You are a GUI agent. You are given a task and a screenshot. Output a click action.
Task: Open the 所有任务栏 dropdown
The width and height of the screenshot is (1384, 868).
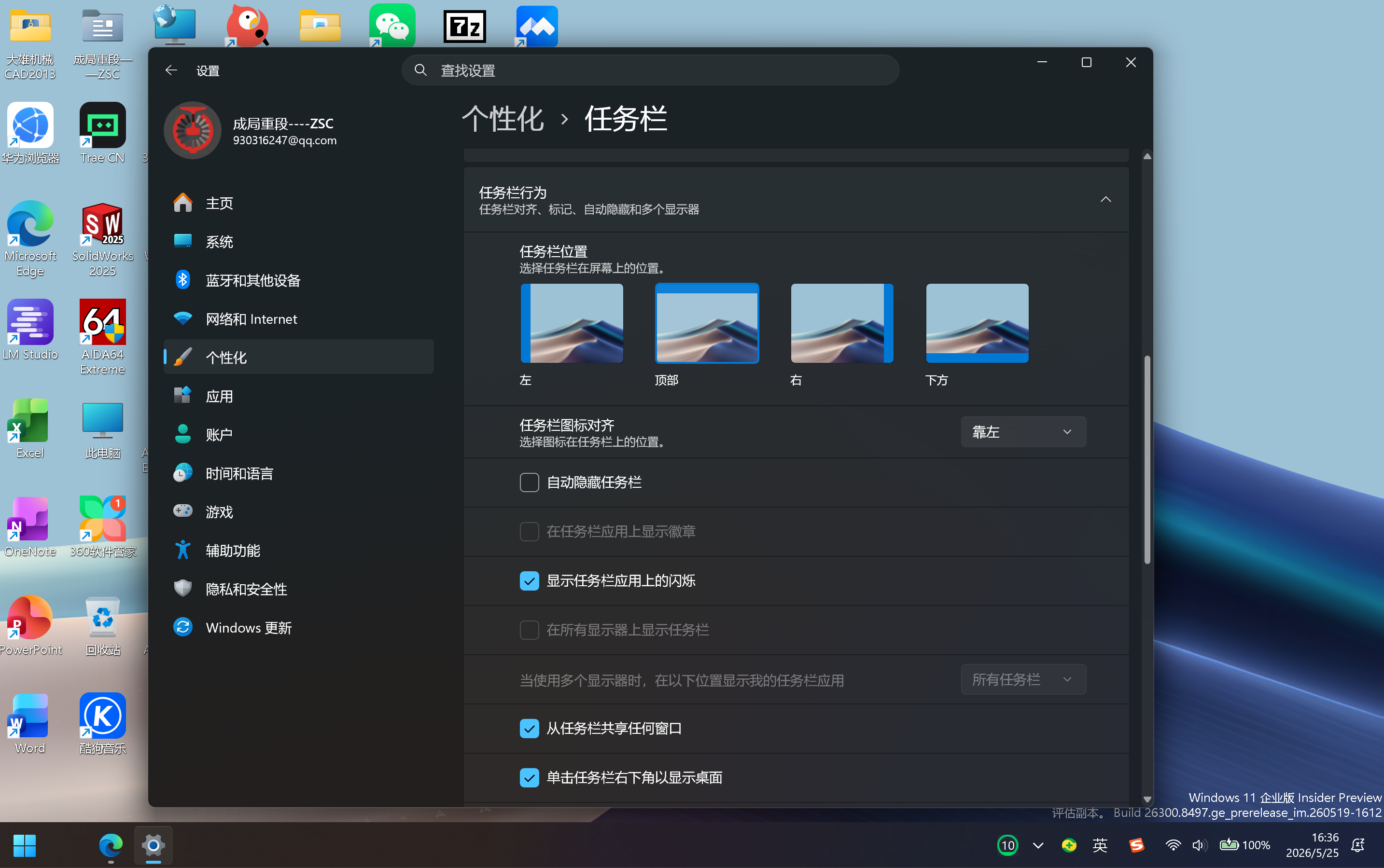click(1023, 680)
